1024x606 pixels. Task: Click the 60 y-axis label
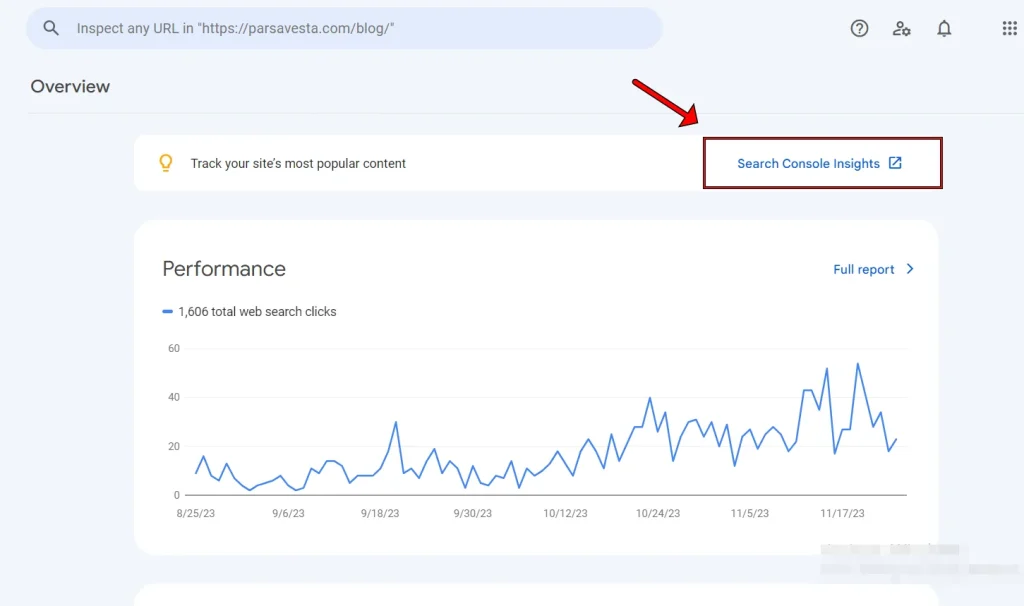pyautogui.click(x=174, y=348)
